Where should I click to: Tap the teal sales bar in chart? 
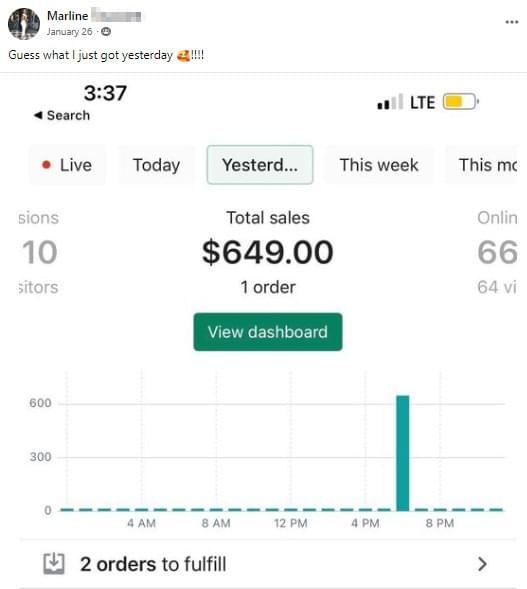(403, 453)
